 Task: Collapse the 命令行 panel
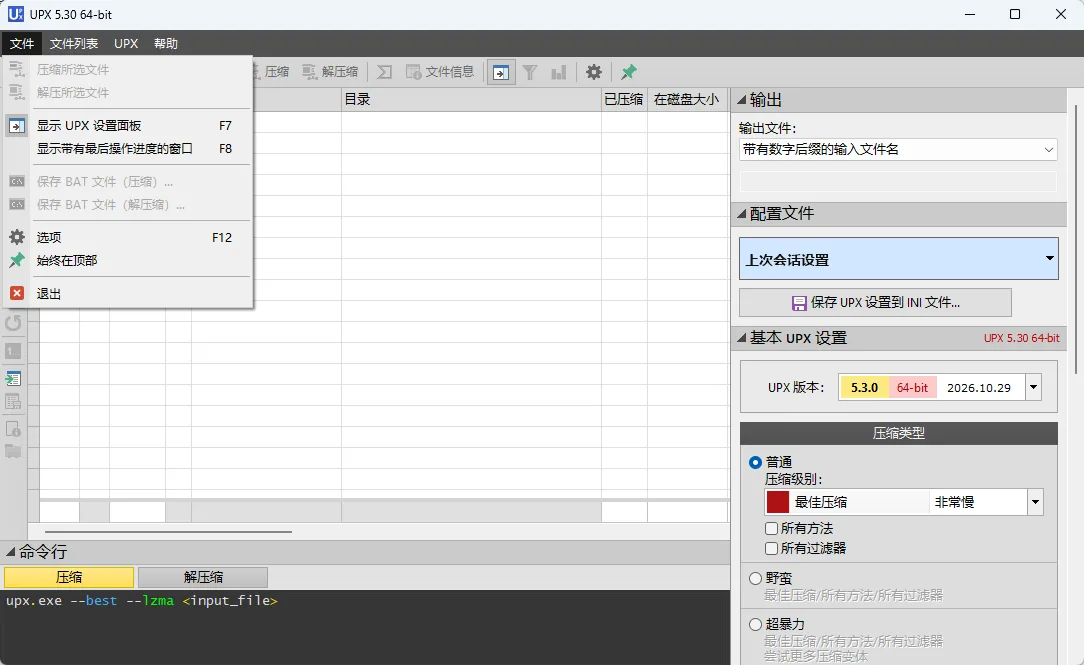click(x=10, y=552)
